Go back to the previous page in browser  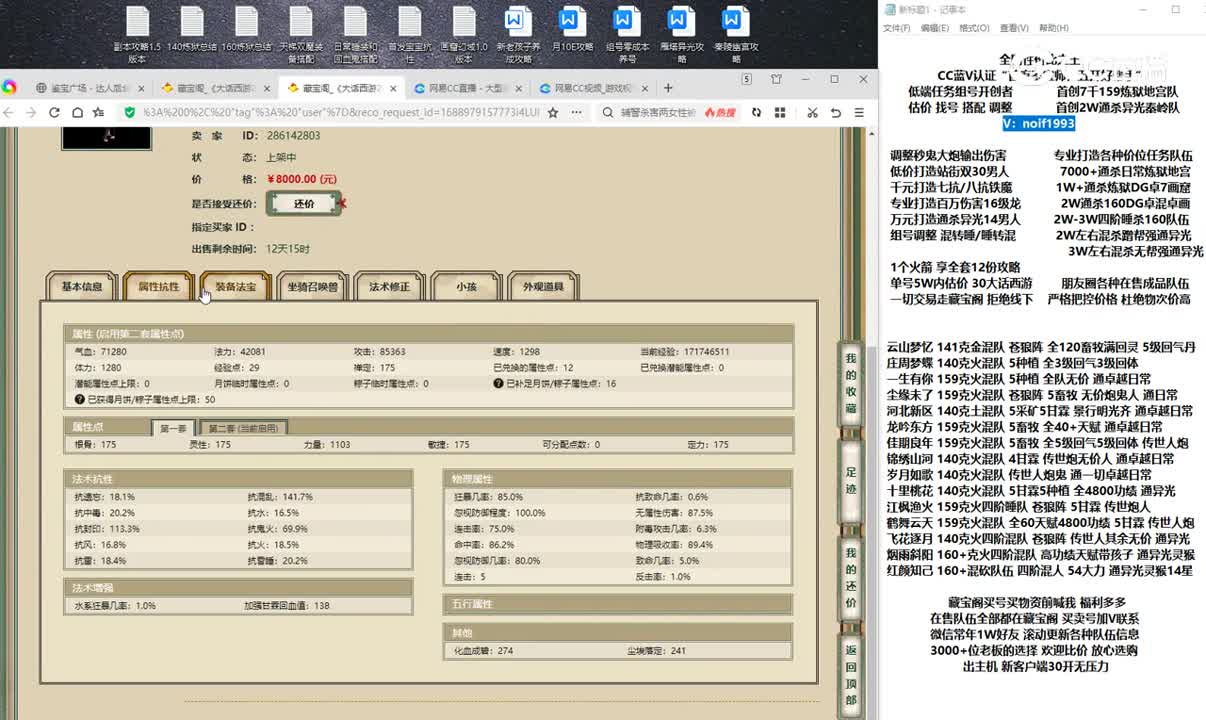10,113
